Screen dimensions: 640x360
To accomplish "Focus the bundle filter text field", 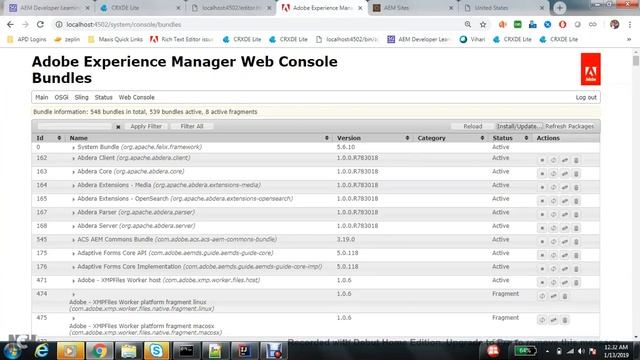I will tap(75, 127).
